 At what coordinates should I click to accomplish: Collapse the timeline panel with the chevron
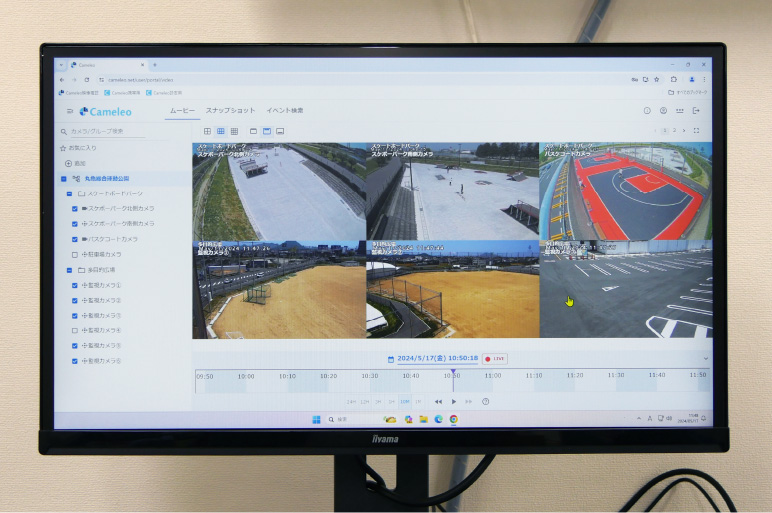coord(705,358)
